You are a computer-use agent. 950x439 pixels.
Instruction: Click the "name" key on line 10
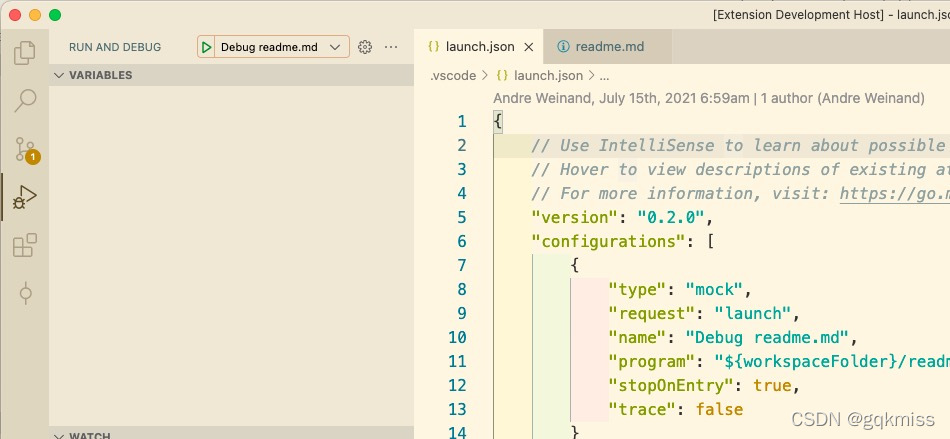pyautogui.click(x=637, y=337)
